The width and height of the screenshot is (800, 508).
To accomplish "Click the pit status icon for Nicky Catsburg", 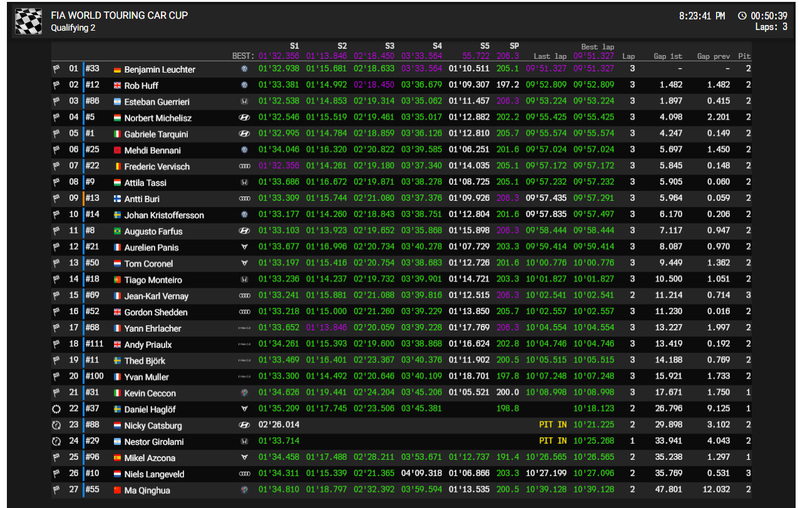I will click(x=56, y=425).
